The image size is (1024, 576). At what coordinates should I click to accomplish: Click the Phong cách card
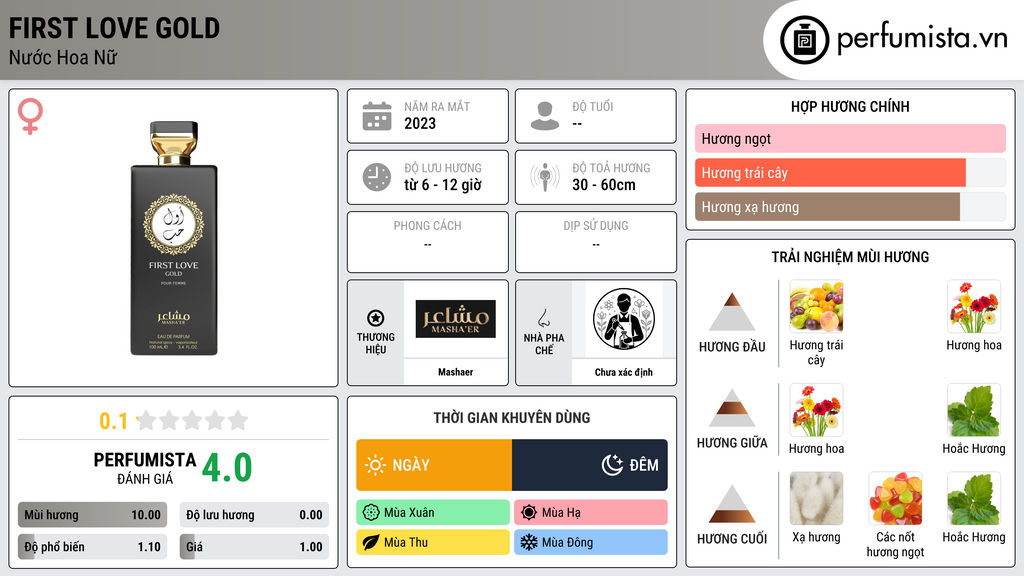(428, 242)
